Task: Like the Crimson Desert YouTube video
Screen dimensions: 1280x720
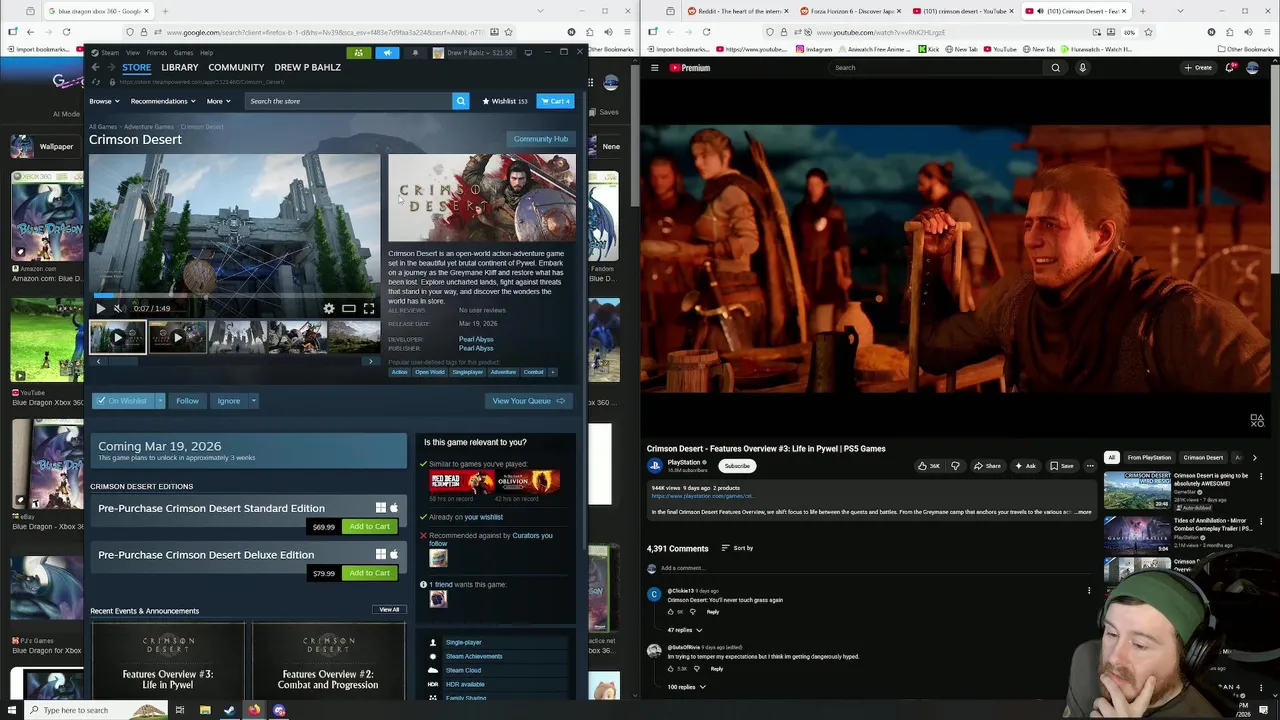Action: (931, 466)
